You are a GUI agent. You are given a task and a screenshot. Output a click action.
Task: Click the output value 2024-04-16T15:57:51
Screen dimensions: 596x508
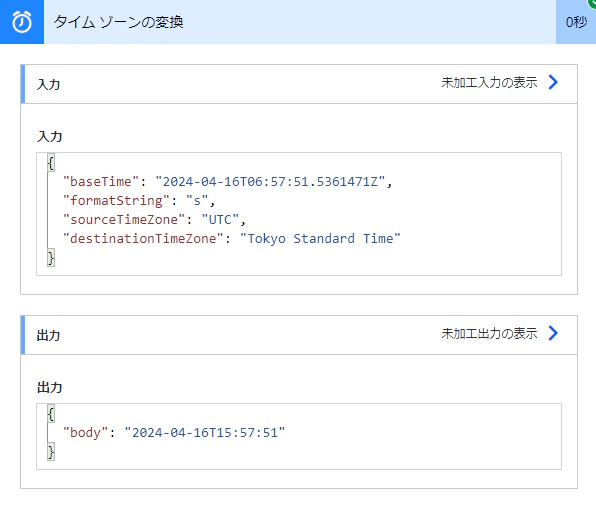pos(205,433)
